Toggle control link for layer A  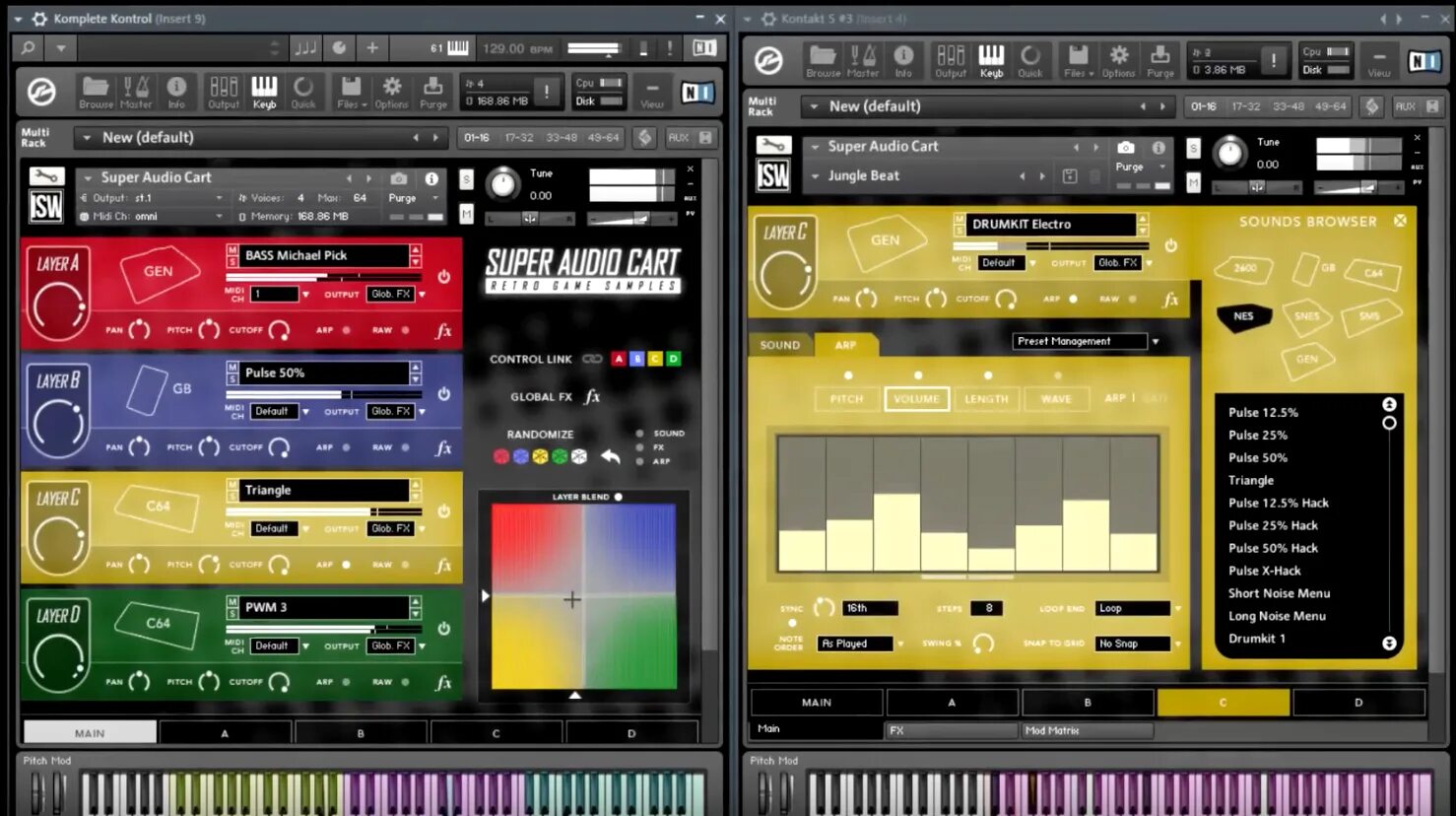618,359
